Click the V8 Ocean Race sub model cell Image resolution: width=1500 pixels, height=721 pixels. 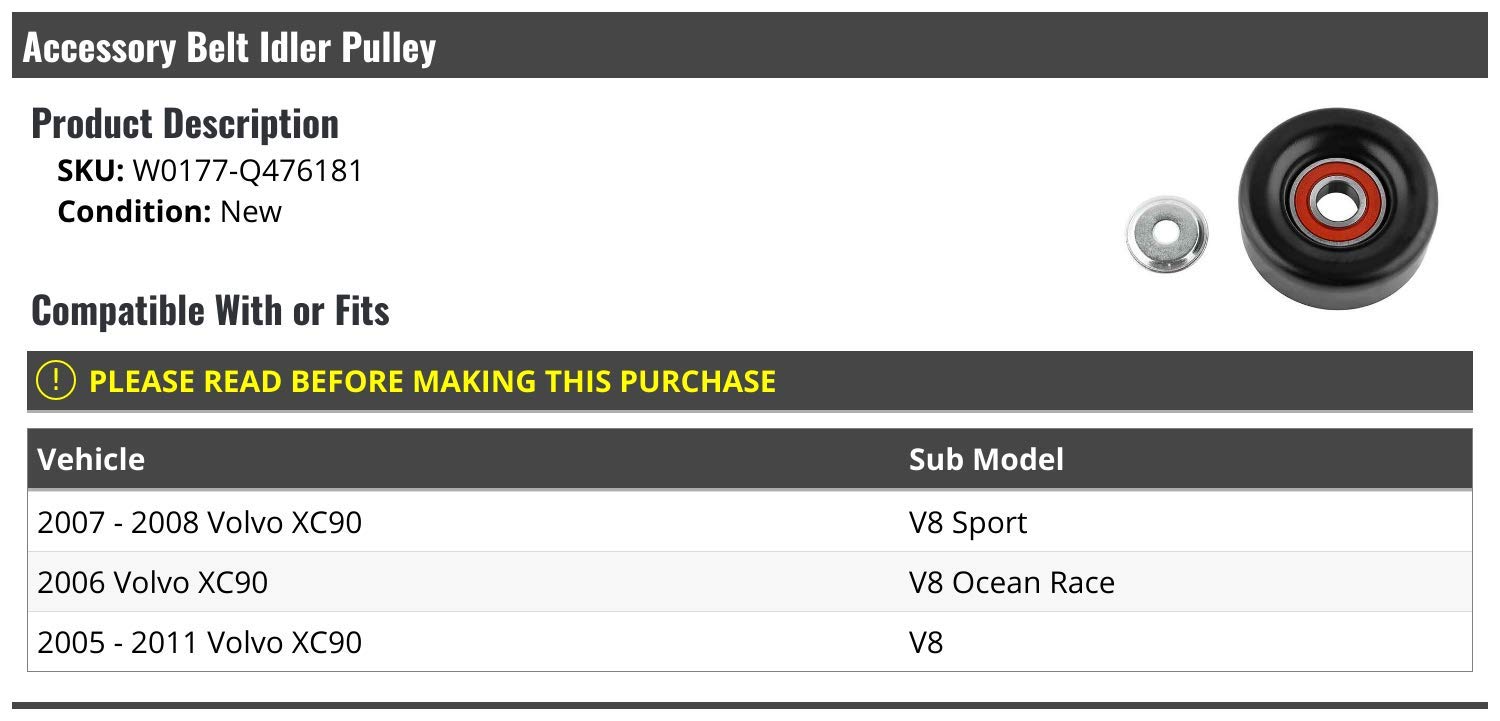(1011, 582)
